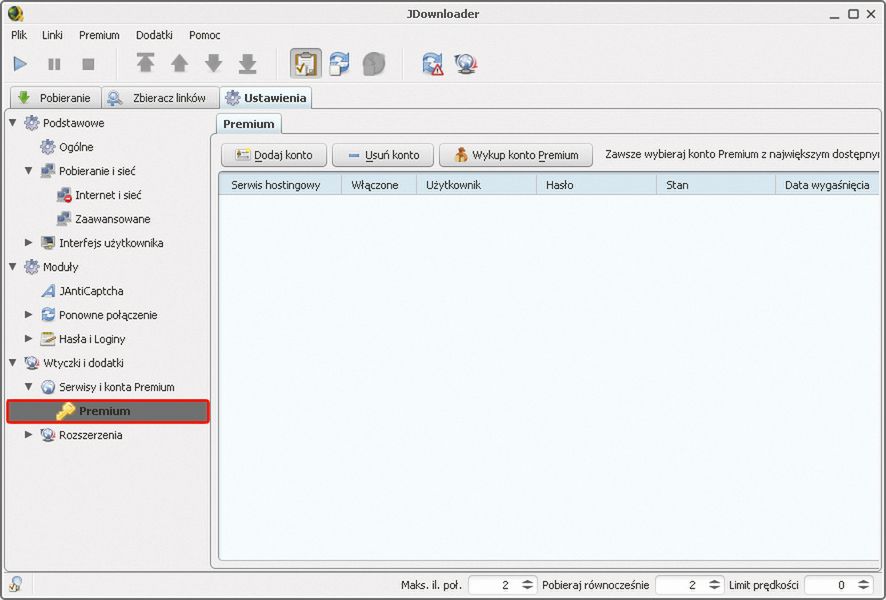This screenshot has width=886, height=600.
Task: Select the Premium key tree item
Action: tap(108, 411)
